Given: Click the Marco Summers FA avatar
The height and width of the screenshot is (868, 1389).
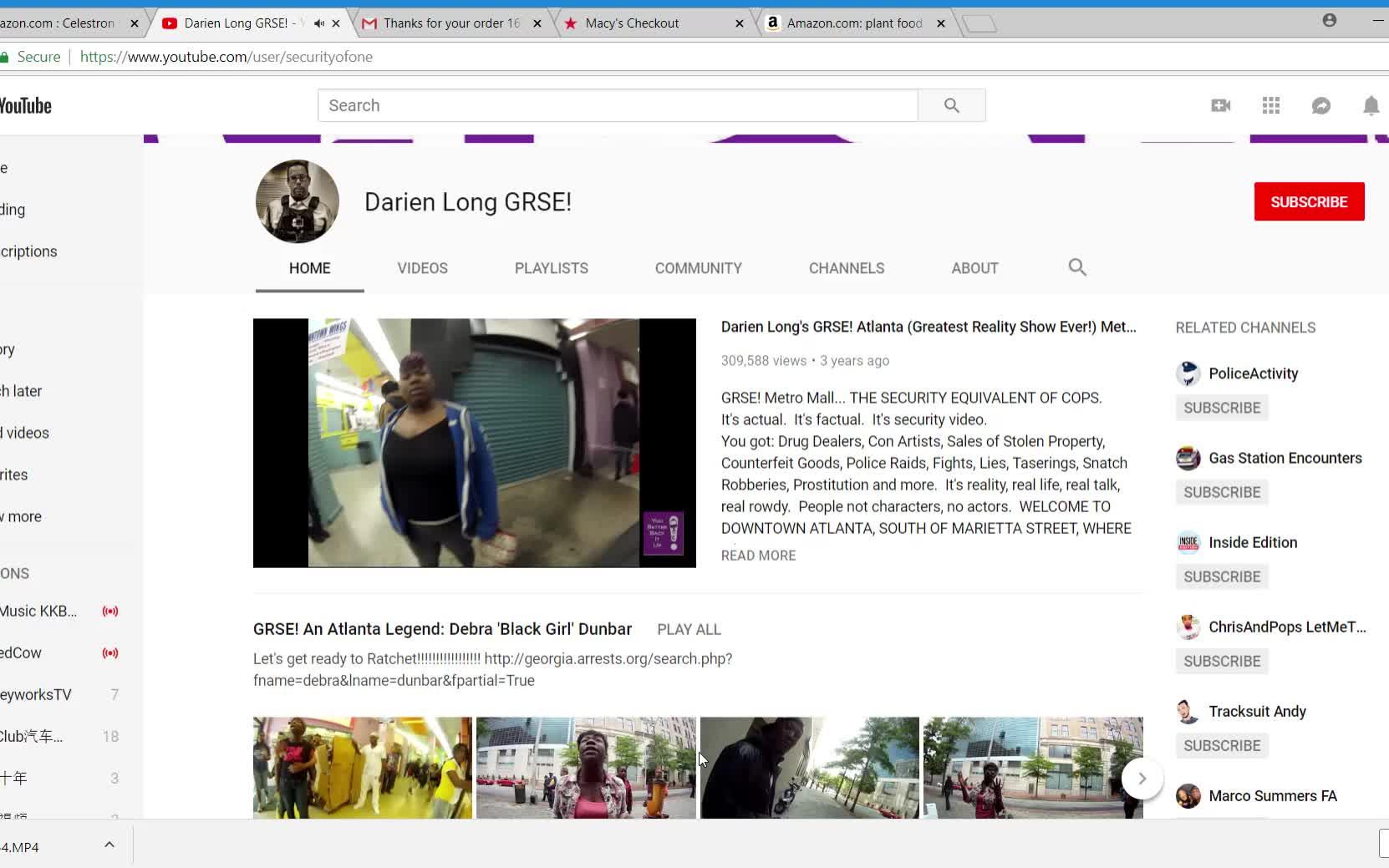Looking at the screenshot, I should click(1188, 795).
